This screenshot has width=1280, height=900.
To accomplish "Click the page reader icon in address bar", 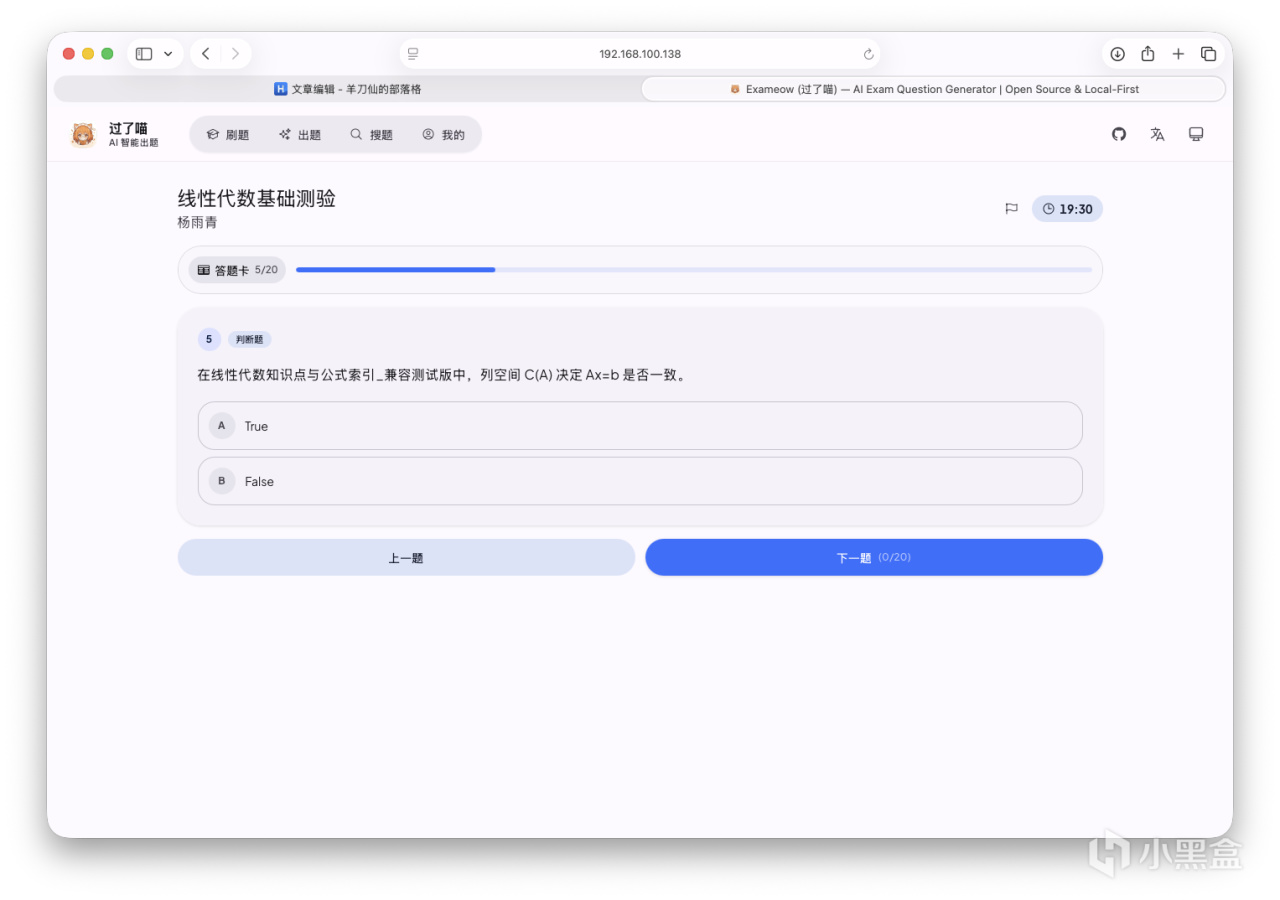I will (413, 54).
